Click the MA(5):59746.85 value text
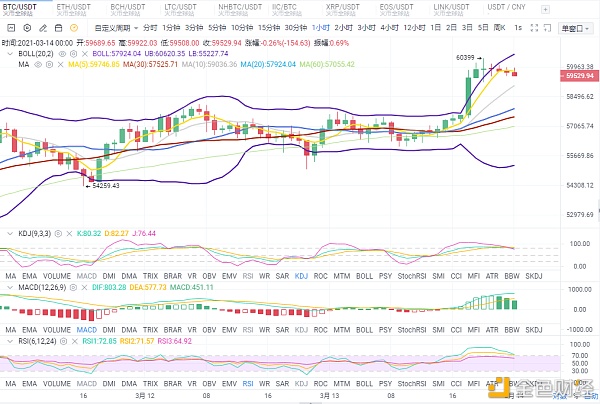The width and height of the screenshot is (600, 404). point(94,64)
